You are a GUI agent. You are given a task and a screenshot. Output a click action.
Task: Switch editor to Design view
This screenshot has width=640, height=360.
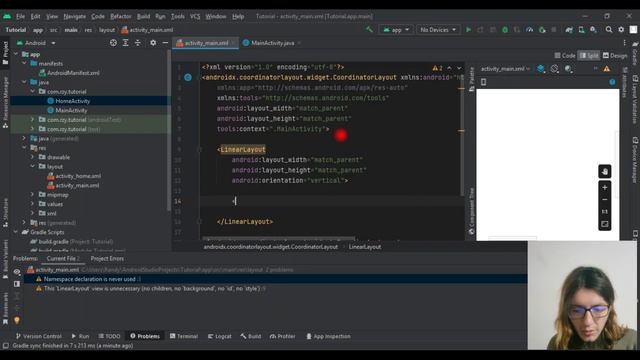pos(615,56)
